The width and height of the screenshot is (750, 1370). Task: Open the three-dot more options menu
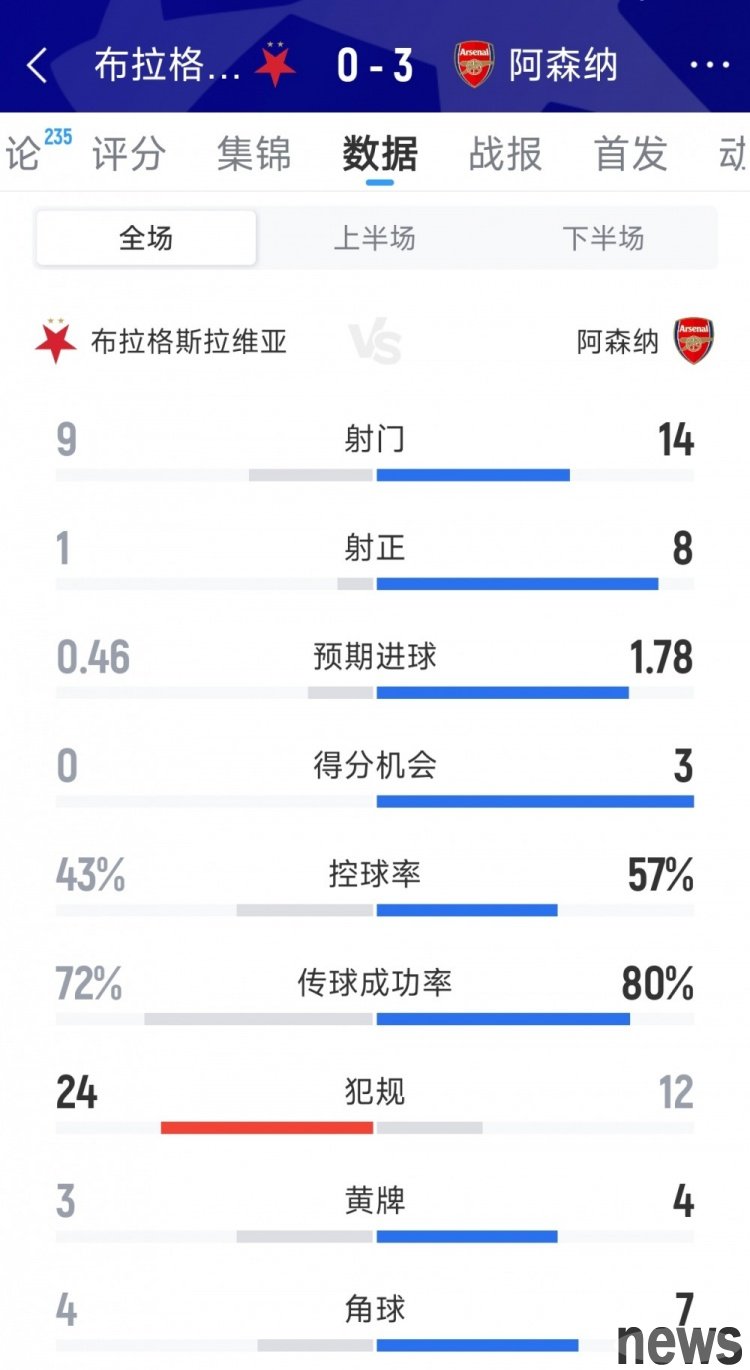click(710, 66)
